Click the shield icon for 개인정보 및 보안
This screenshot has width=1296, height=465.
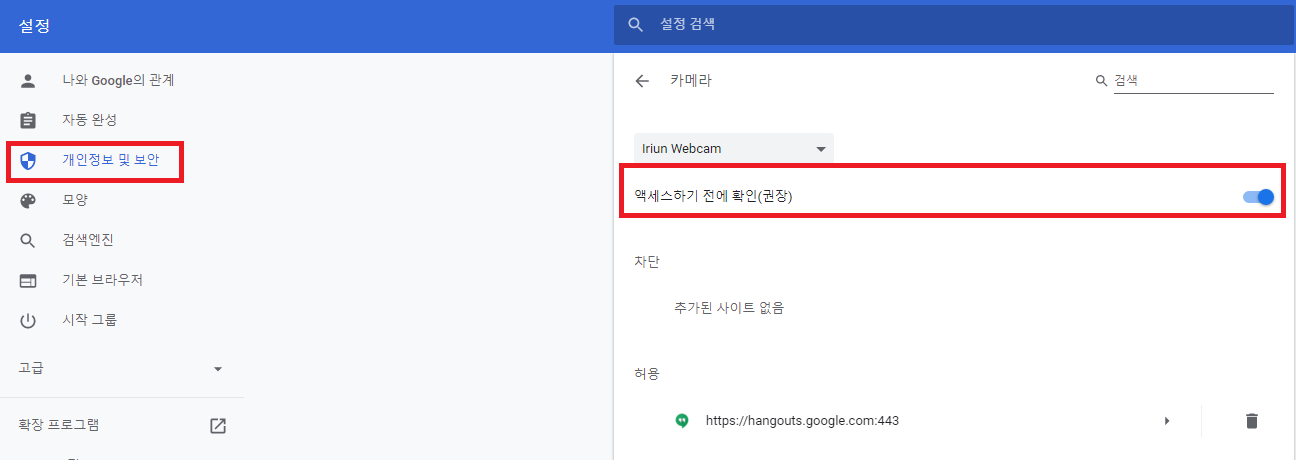click(28, 160)
